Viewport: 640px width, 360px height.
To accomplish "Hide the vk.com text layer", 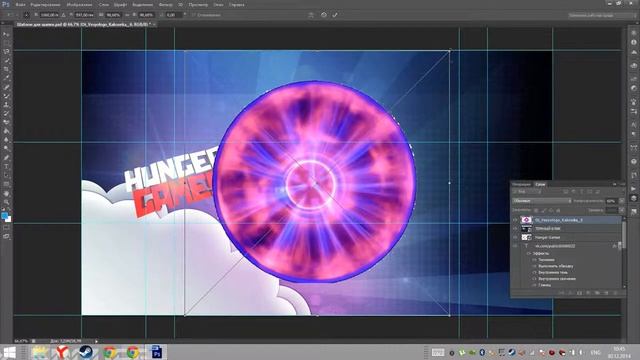I will point(515,246).
